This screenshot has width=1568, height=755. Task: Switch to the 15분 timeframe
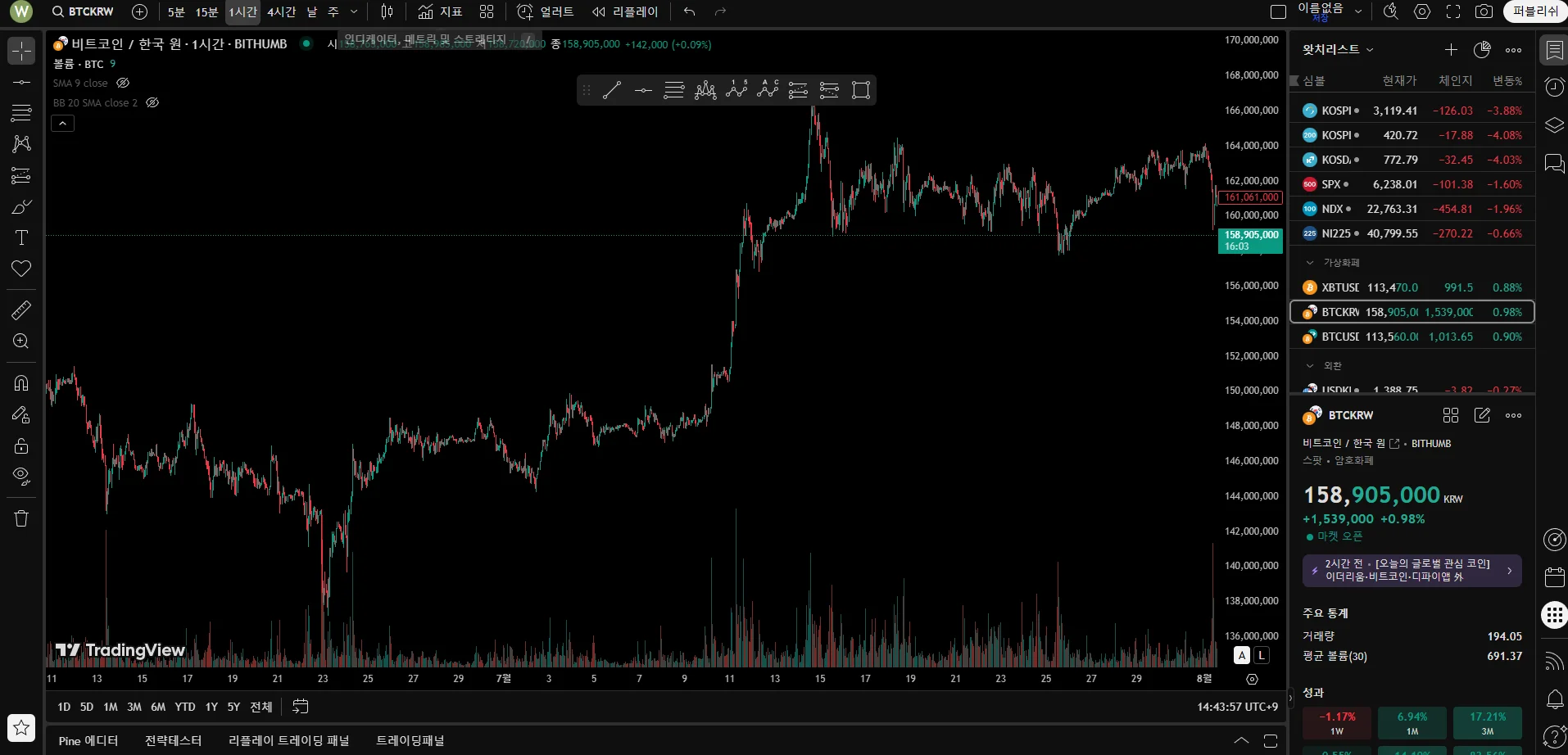click(206, 11)
